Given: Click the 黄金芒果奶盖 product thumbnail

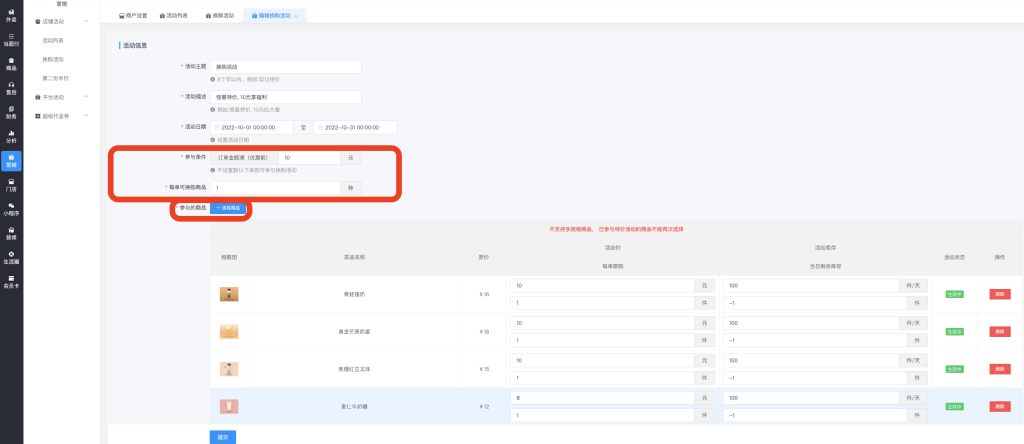Looking at the screenshot, I should (x=230, y=331).
